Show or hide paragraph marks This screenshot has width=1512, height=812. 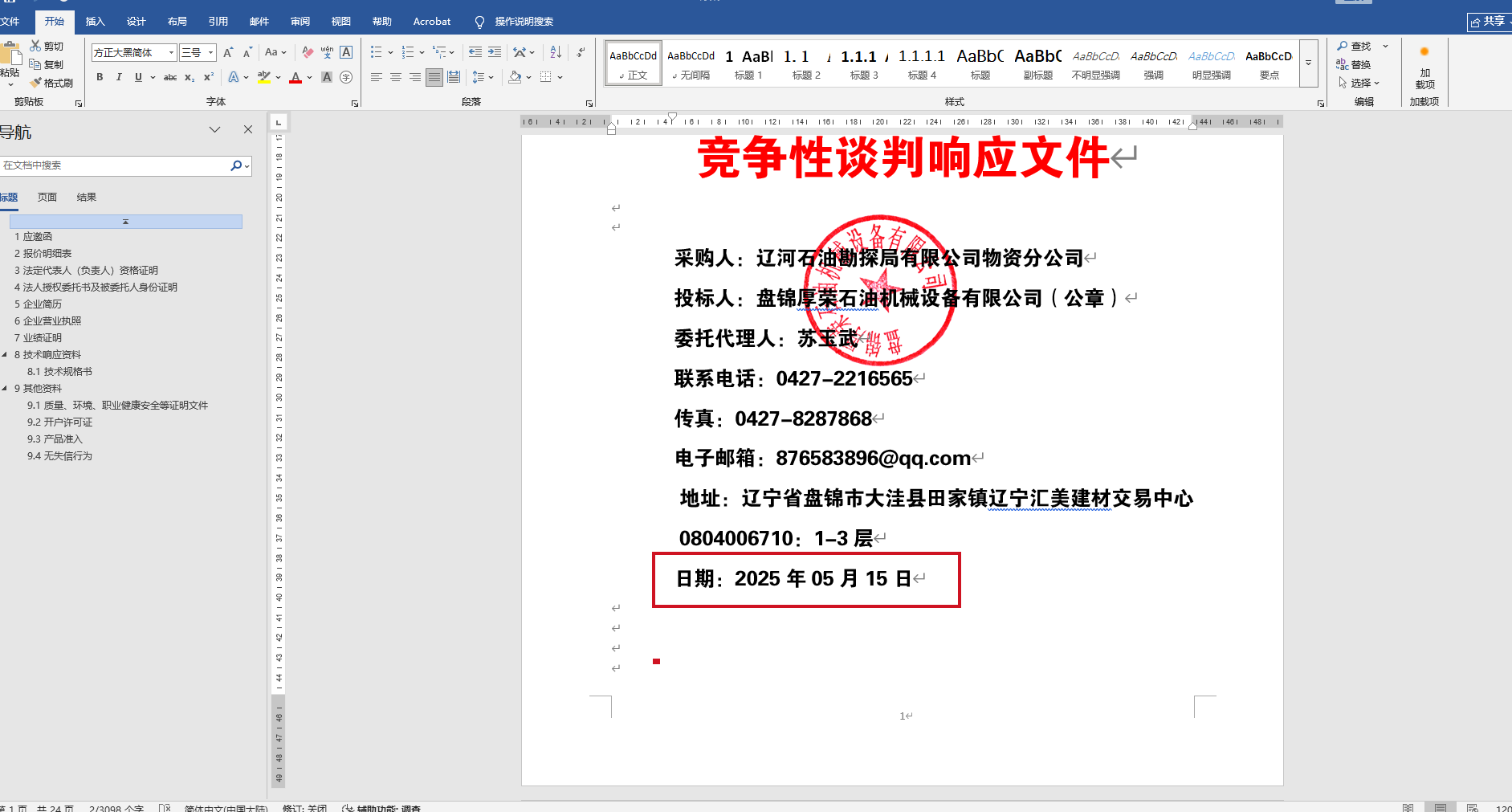click(x=581, y=53)
